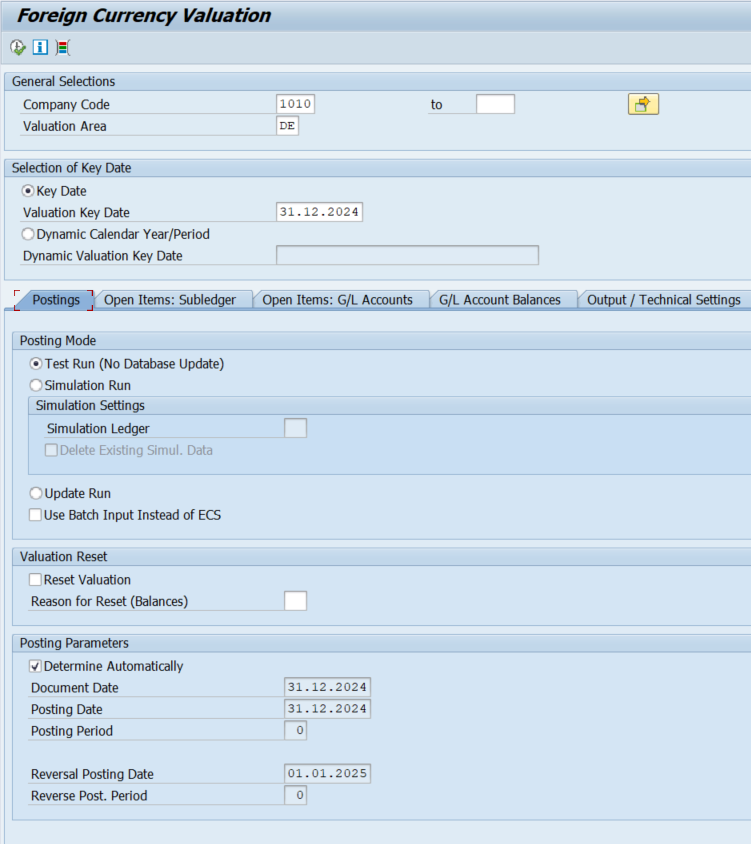The width and height of the screenshot is (751, 844).
Task: Click the Document Date field
Action: tap(327, 687)
